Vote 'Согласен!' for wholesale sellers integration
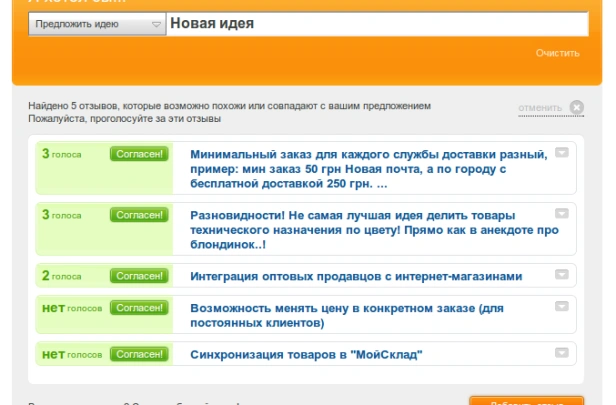This screenshot has height=405, width=616. pyautogui.click(x=139, y=276)
